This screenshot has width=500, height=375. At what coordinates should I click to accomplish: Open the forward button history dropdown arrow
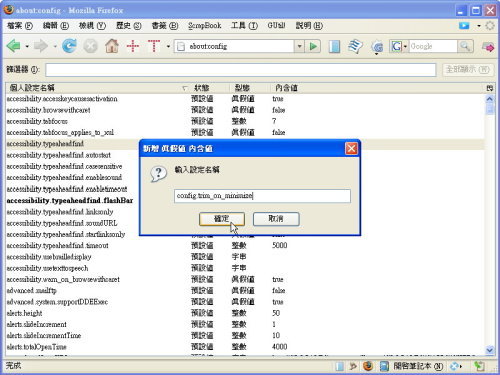pos(55,46)
